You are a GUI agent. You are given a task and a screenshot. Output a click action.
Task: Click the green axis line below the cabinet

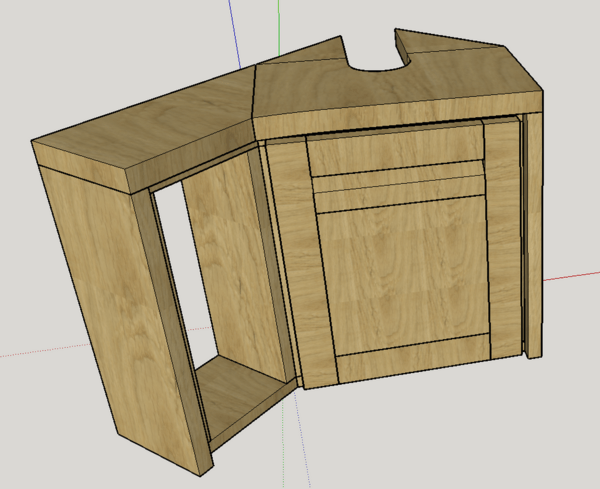293,450
